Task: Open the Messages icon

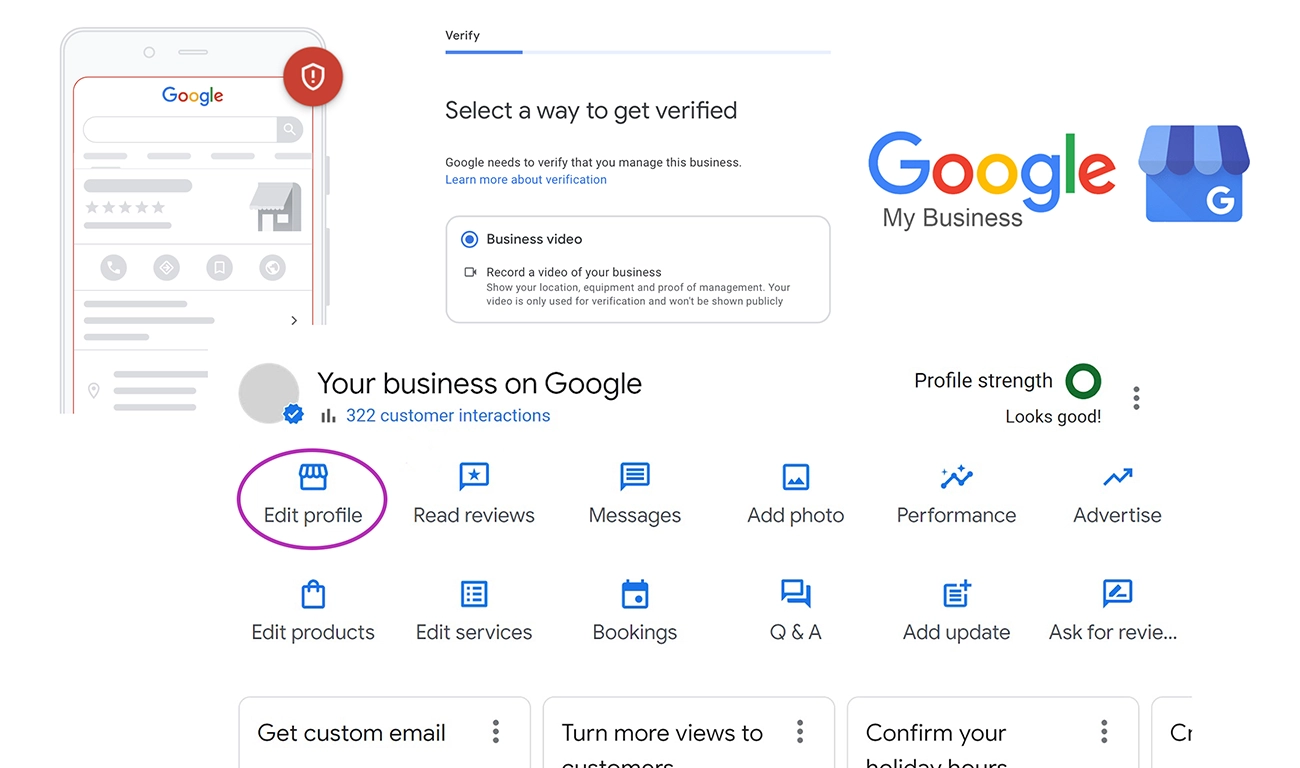Action: [635, 477]
